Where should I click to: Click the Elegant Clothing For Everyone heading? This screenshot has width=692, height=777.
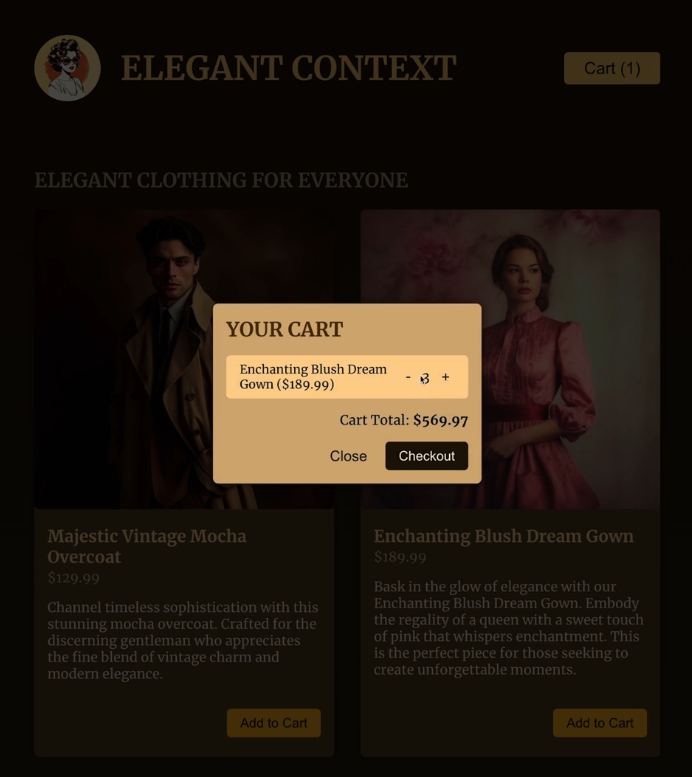pyautogui.click(x=221, y=181)
